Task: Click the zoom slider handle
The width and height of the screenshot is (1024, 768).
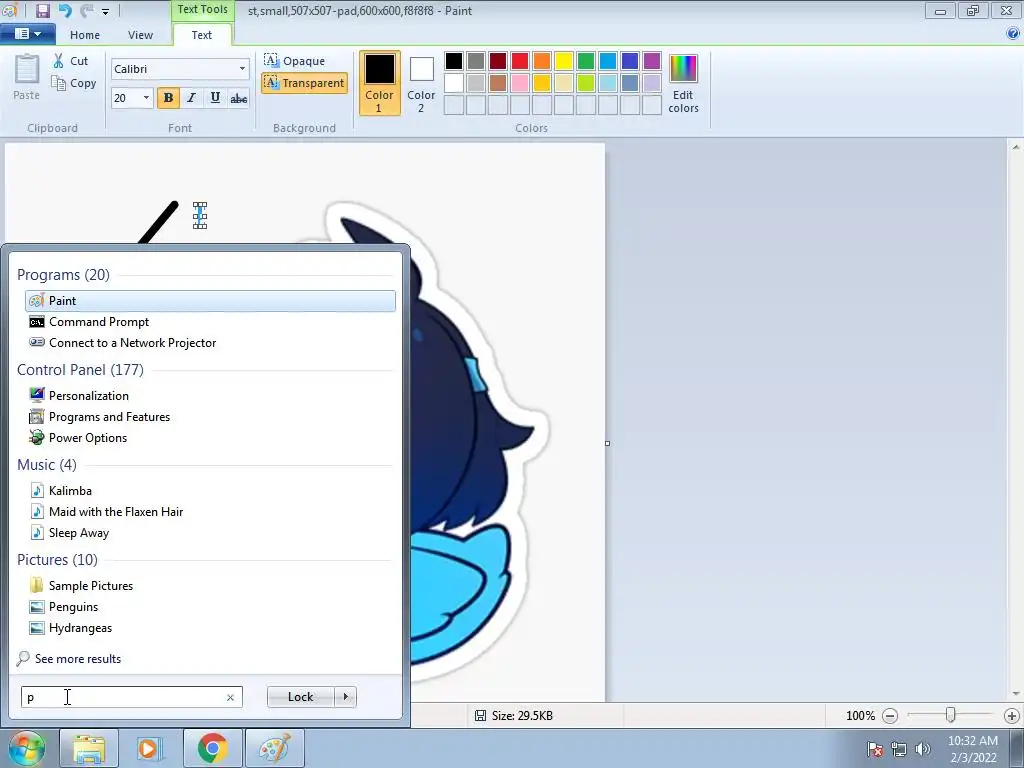Action: 951,716
